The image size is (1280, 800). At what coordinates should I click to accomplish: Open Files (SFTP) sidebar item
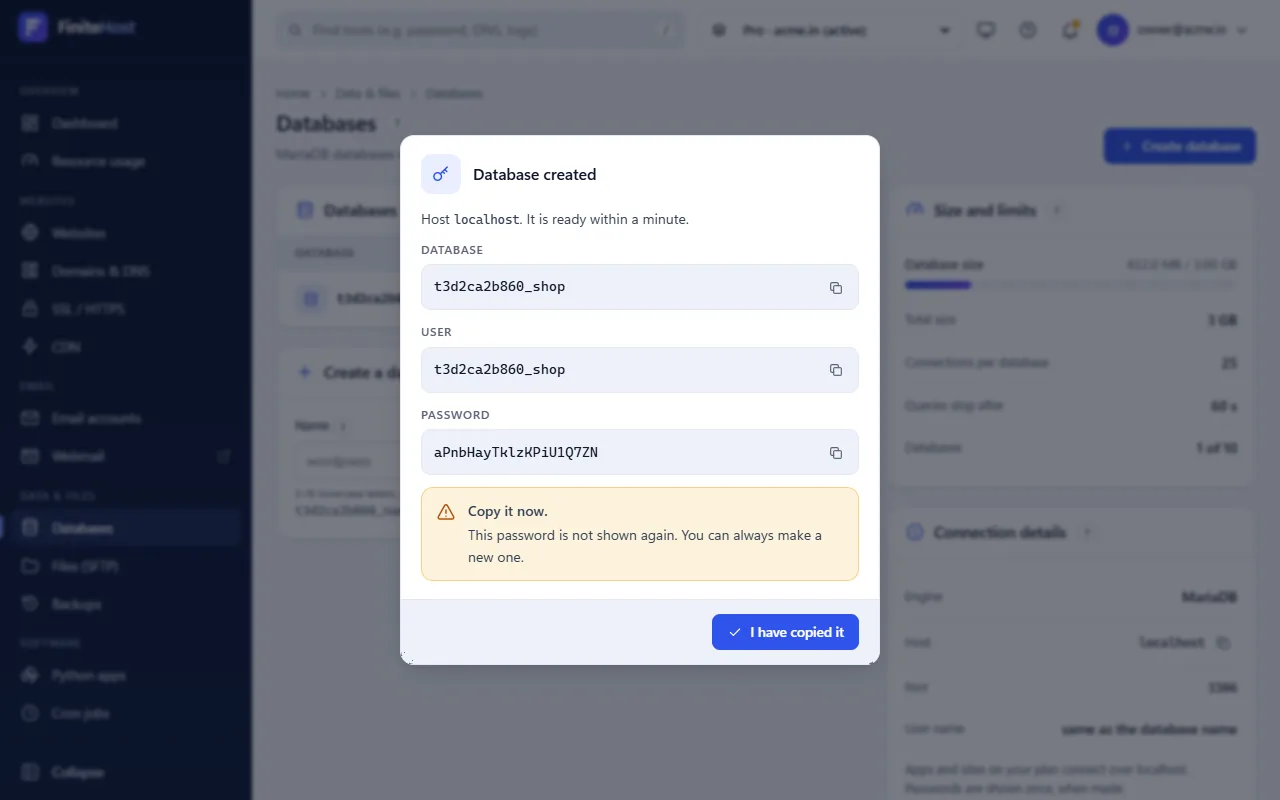(126, 566)
